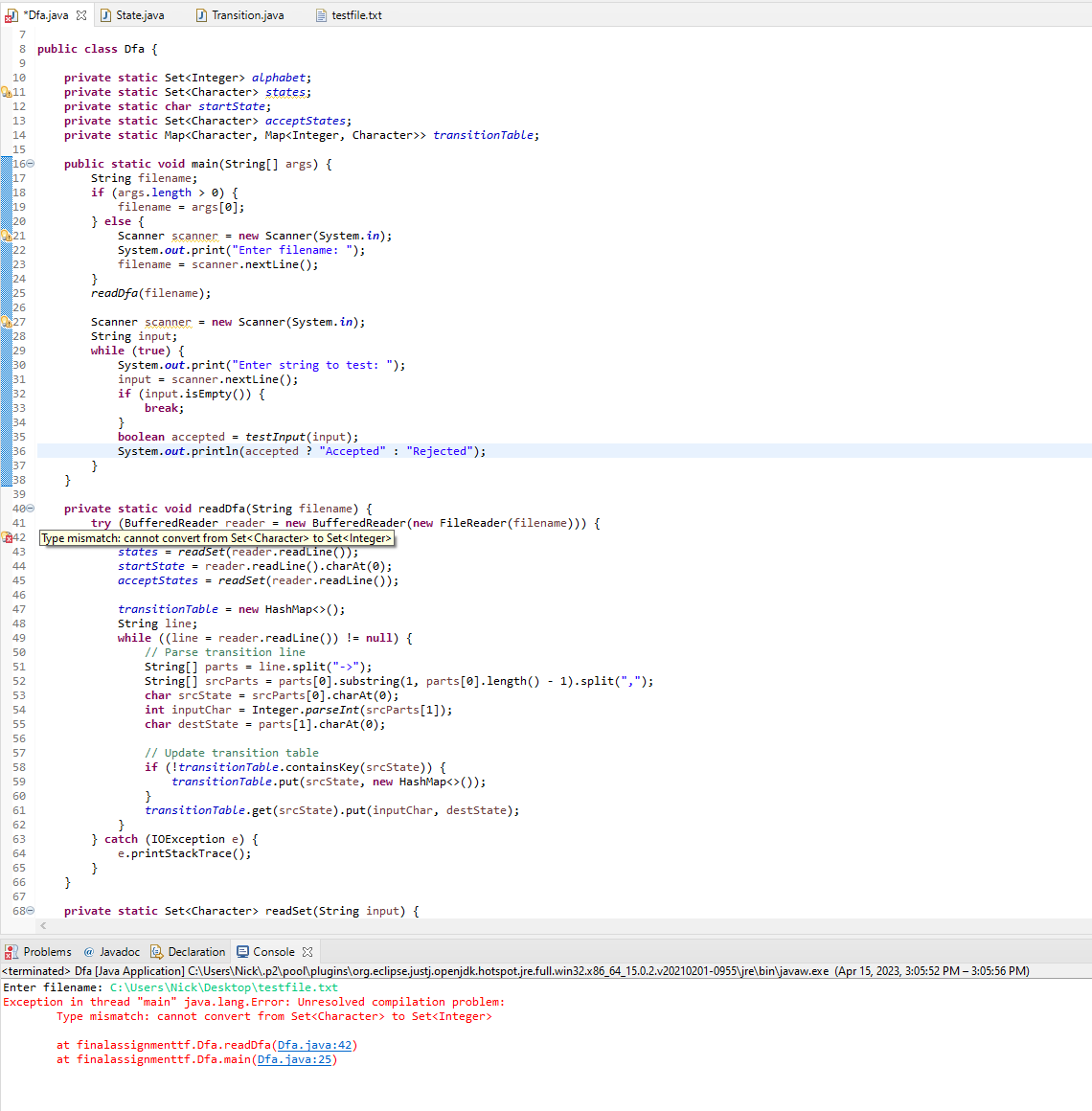1092x1111 pixels.
Task: Click the 'startState' field name on line 12
Action: click(232, 106)
